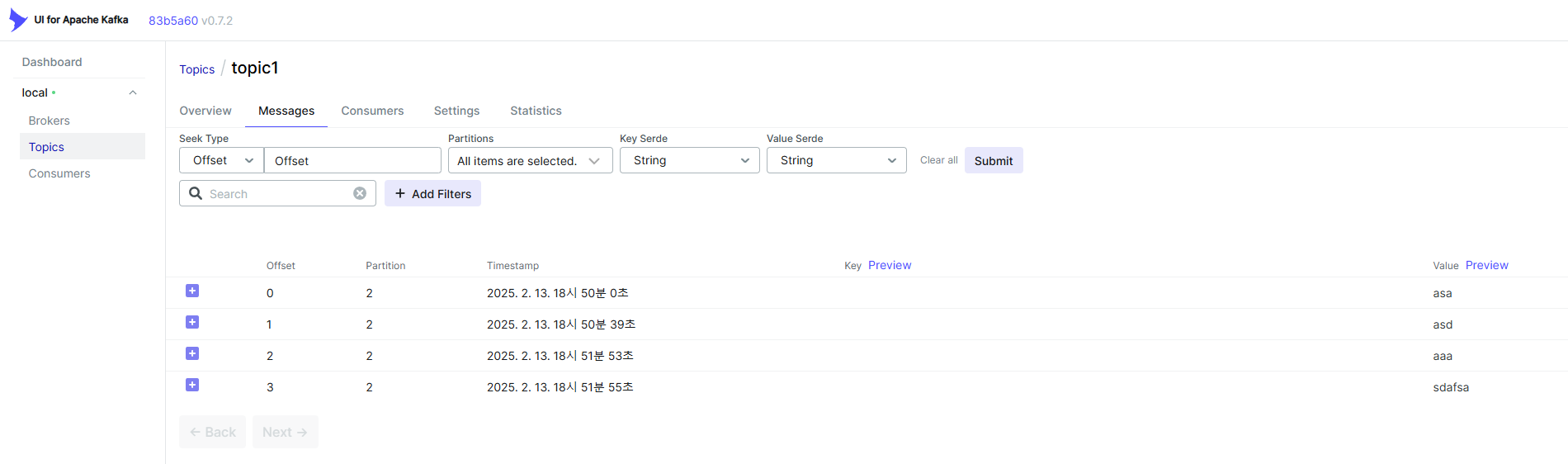The width and height of the screenshot is (1568, 464).
Task: Clear the search field with x icon
Action: (x=360, y=193)
